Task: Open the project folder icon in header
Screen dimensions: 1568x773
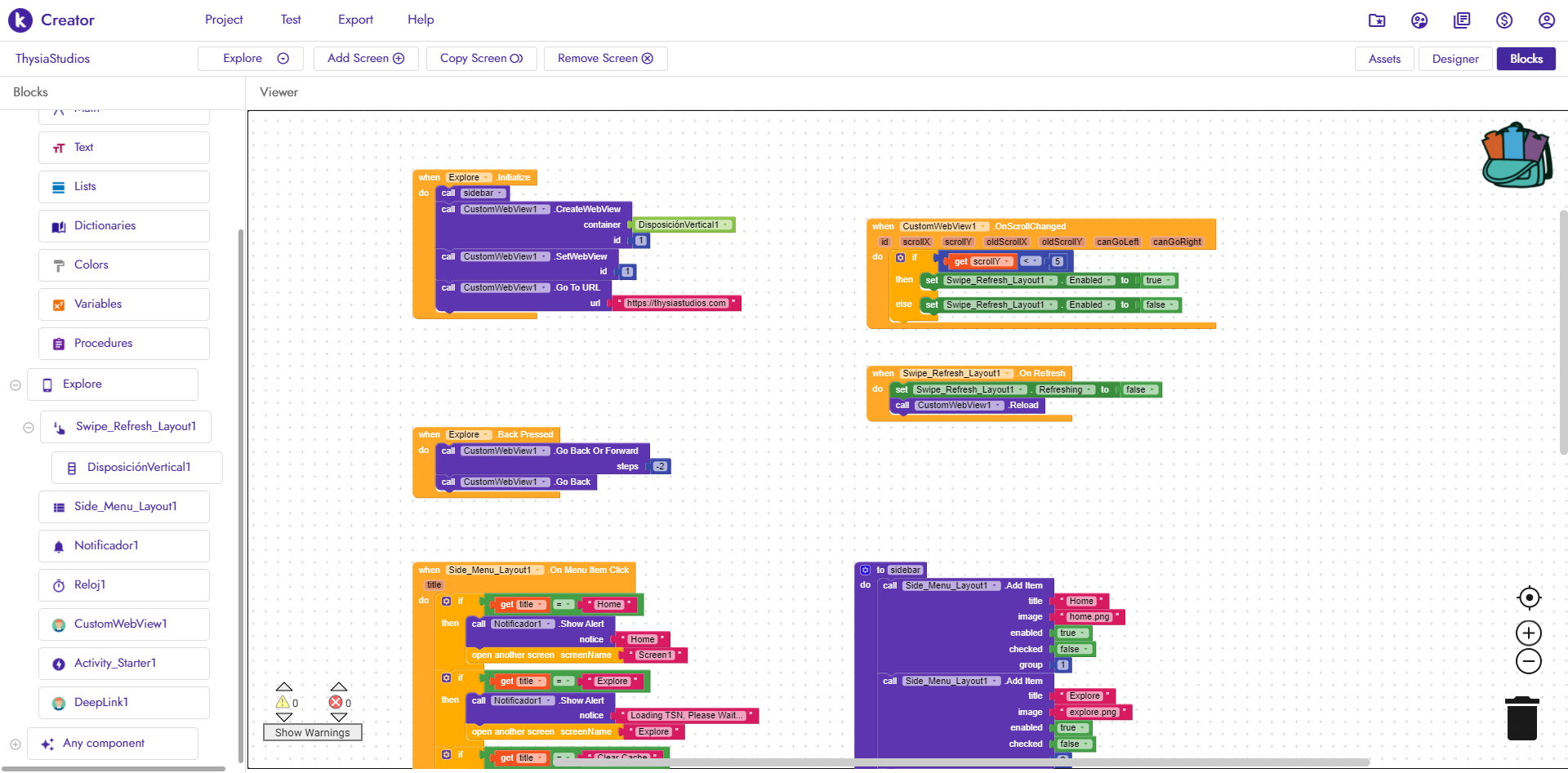Action: click(1377, 20)
